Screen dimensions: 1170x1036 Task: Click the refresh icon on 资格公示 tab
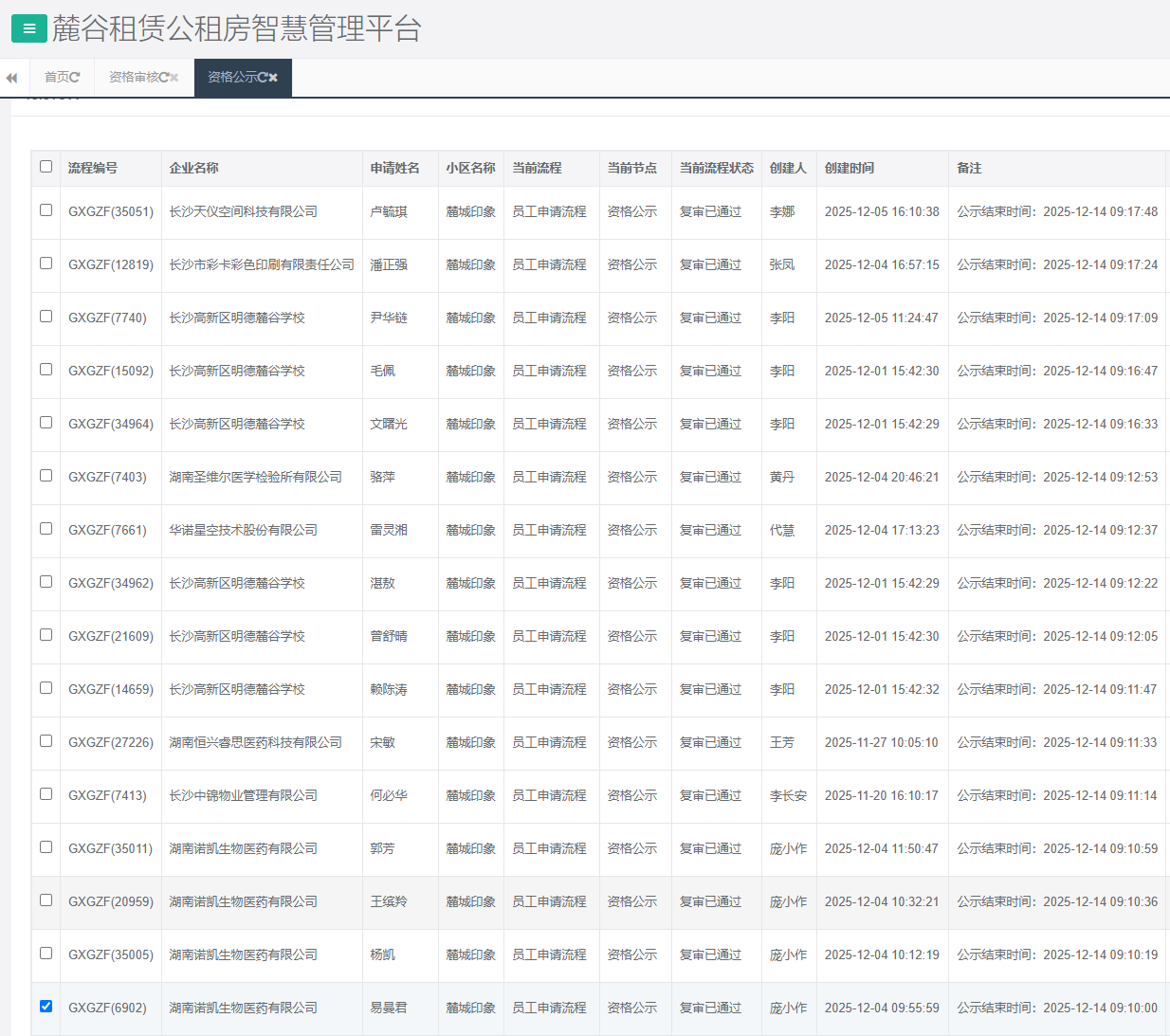point(262,78)
